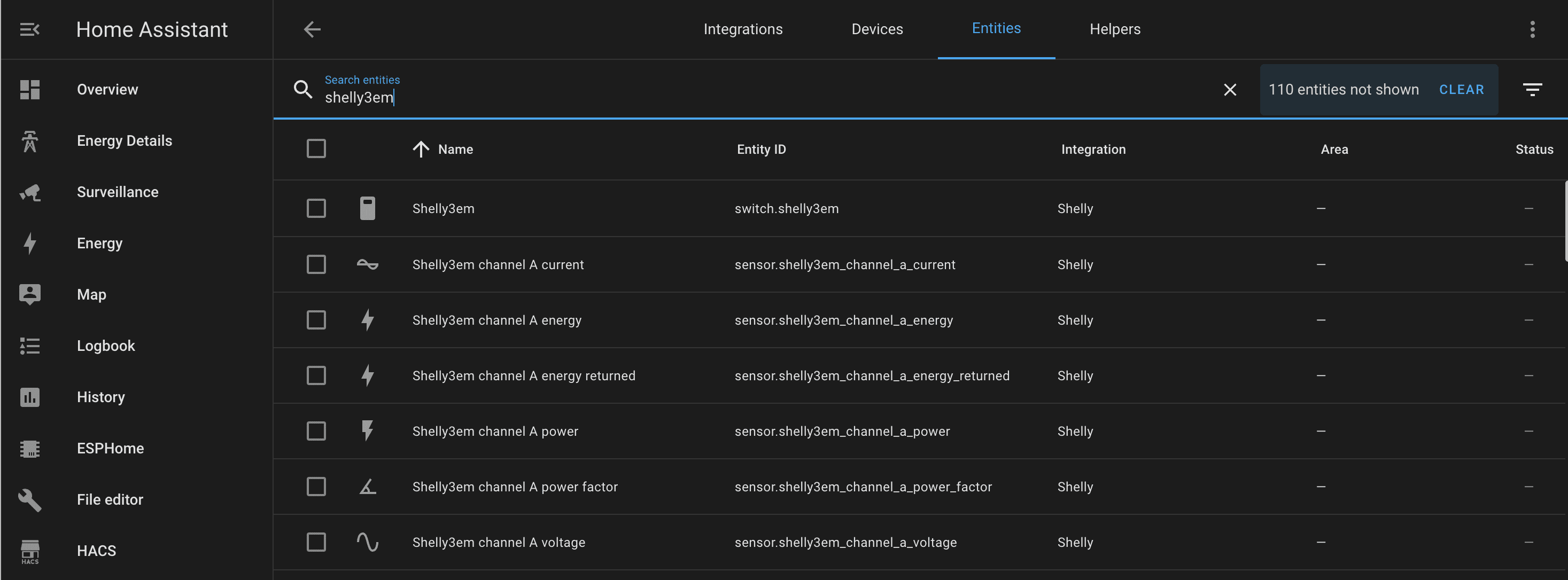Toggle the select-all checkbox in the header
The height and width of the screenshot is (580, 1568).
[316, 148]
